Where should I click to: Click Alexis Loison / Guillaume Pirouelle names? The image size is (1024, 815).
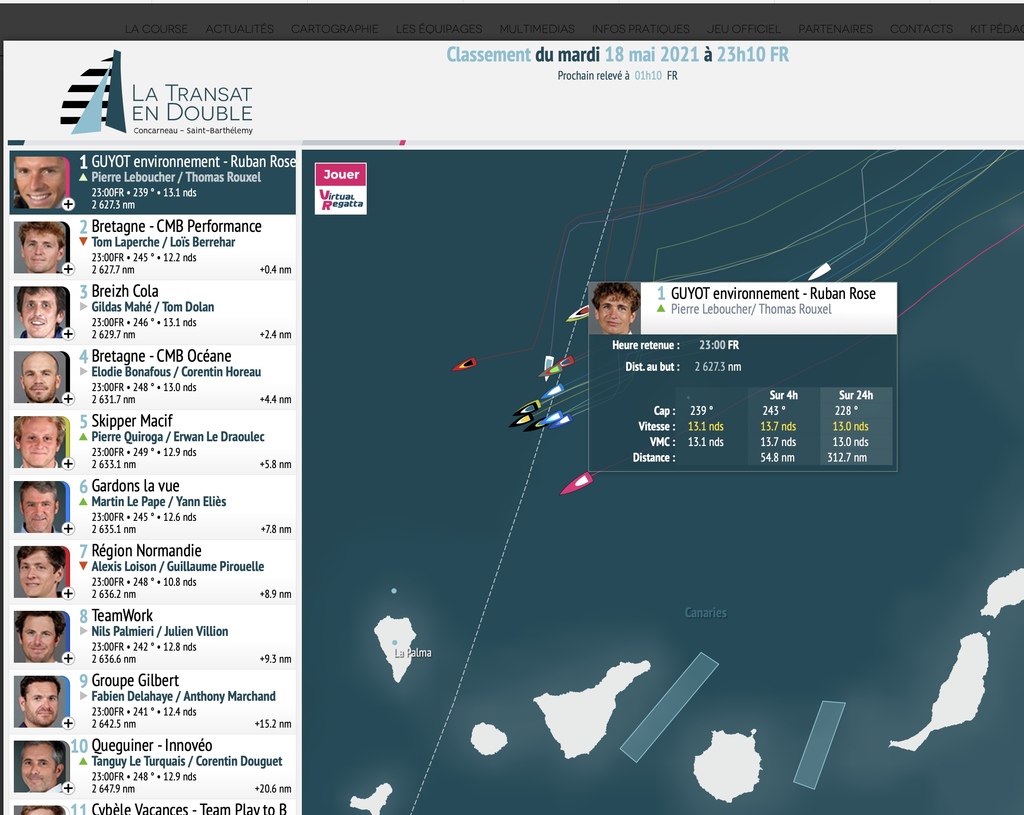(178, 566)
